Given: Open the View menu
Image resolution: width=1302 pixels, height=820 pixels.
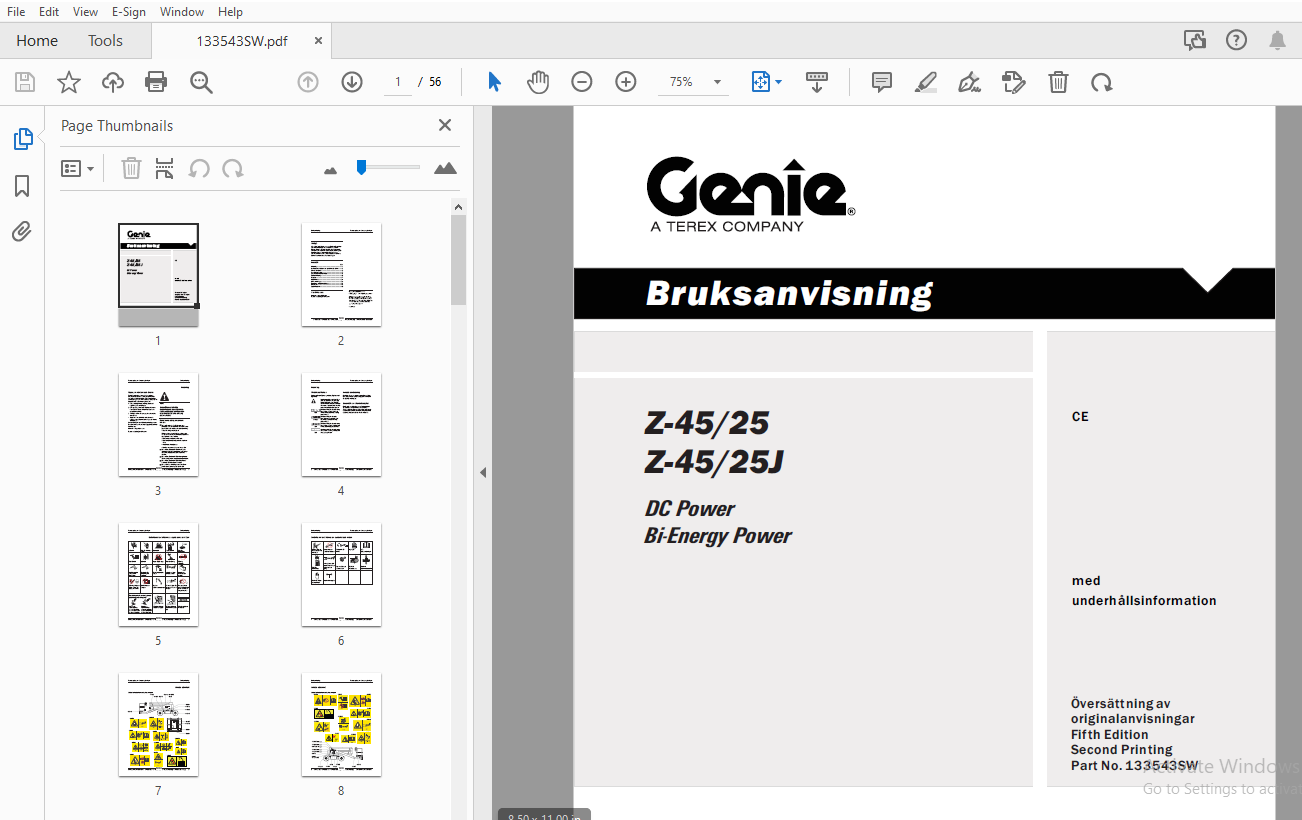Looking at the screenshot, I should 85,12.
